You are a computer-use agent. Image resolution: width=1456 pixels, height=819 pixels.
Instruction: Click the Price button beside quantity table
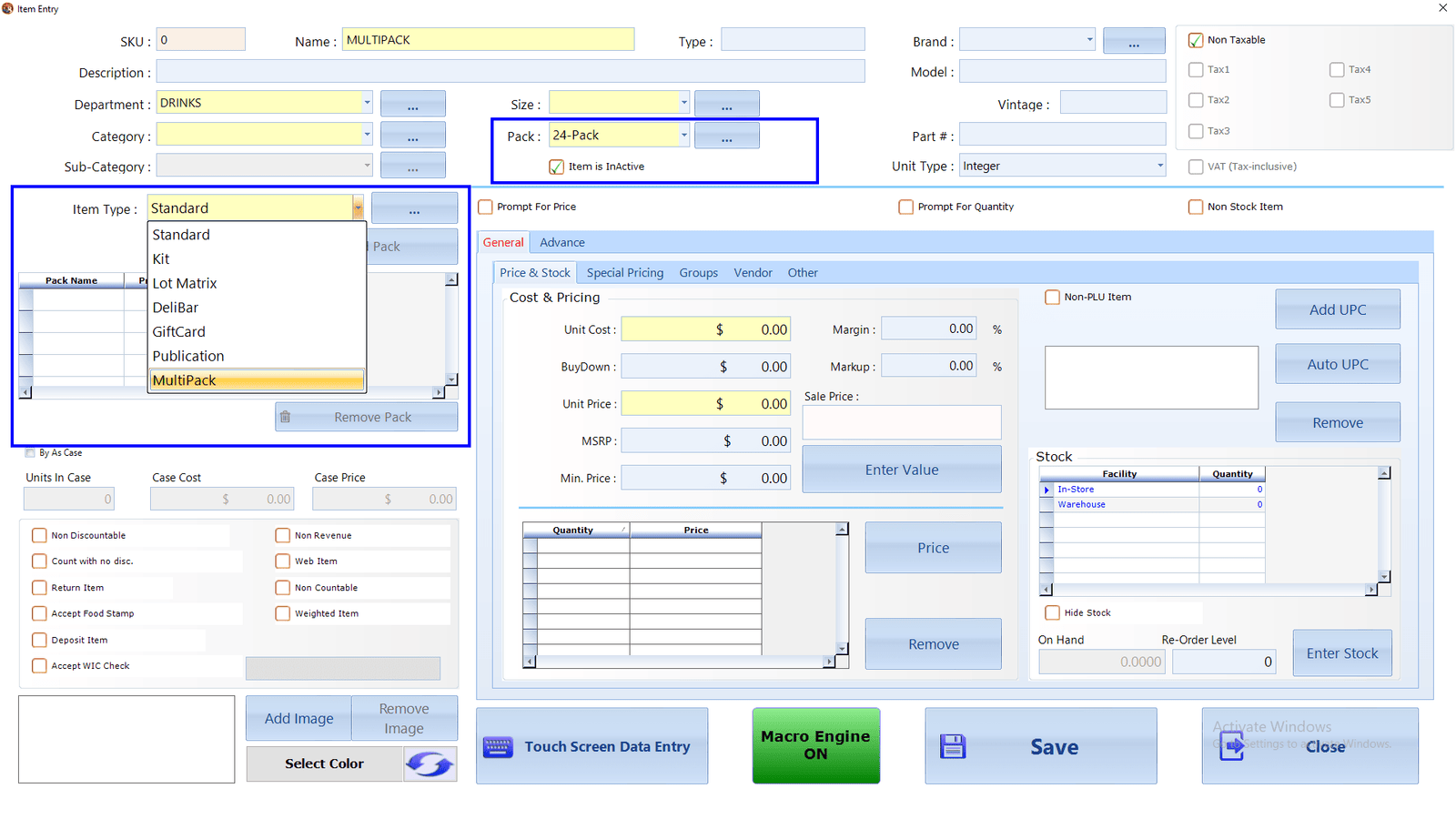934,548
